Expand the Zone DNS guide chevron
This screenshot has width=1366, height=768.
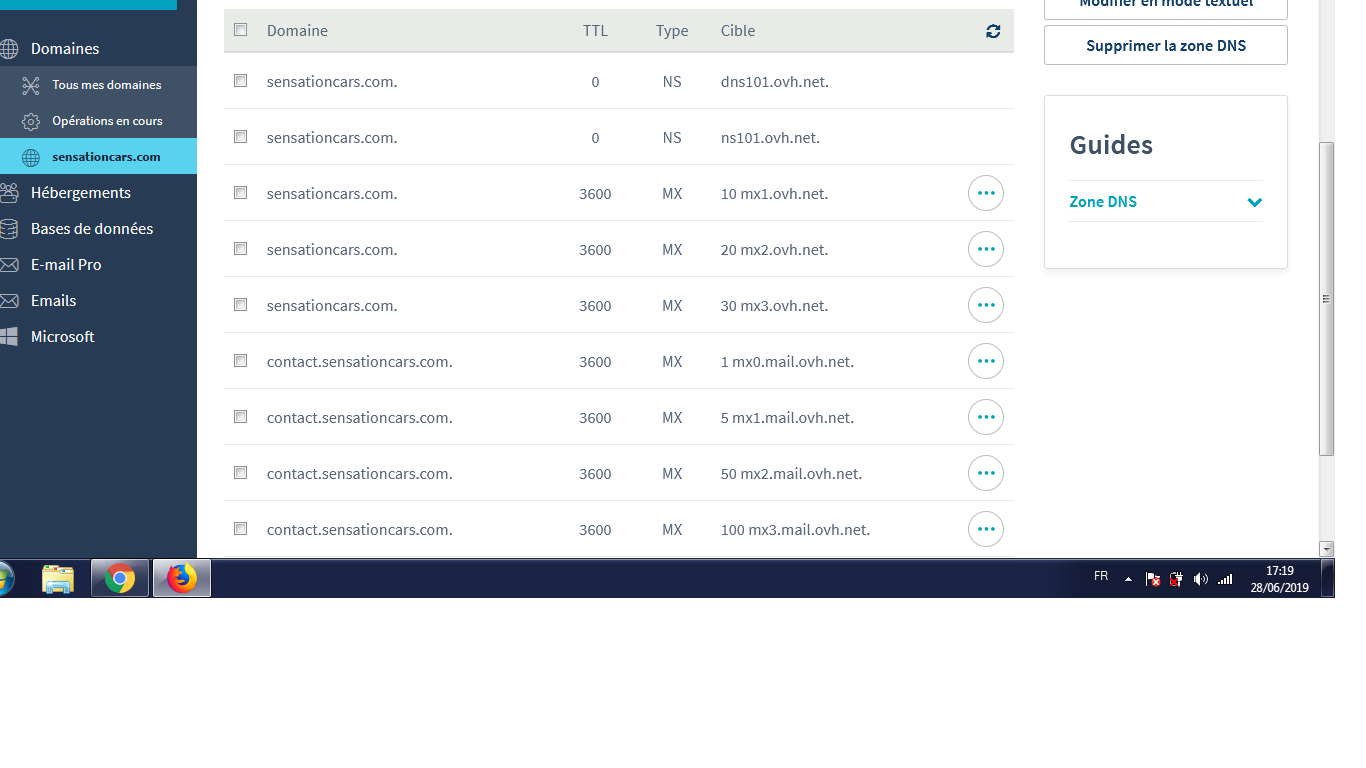(1254, 202)
